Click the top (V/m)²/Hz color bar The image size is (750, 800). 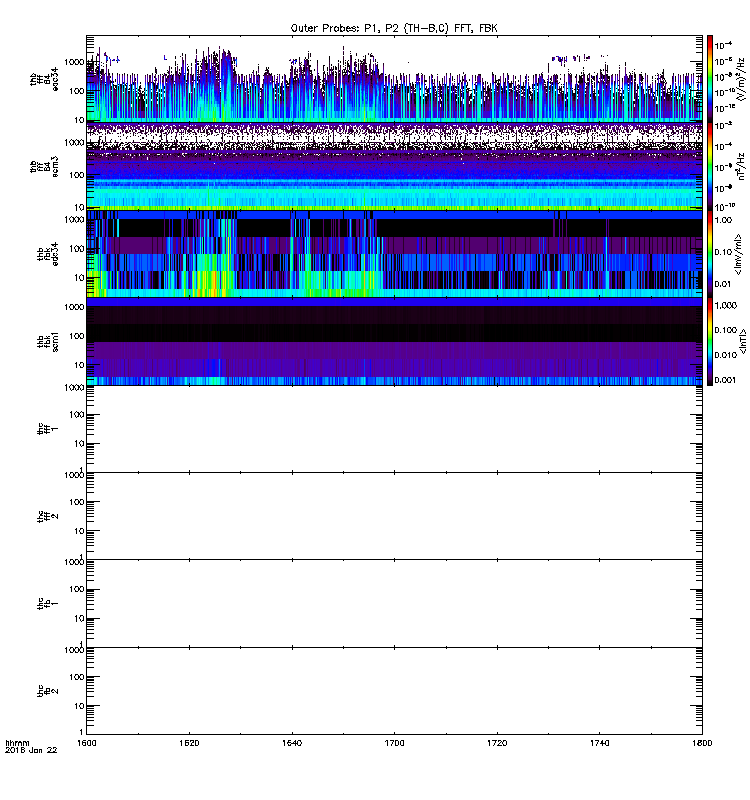coord(710,78)
